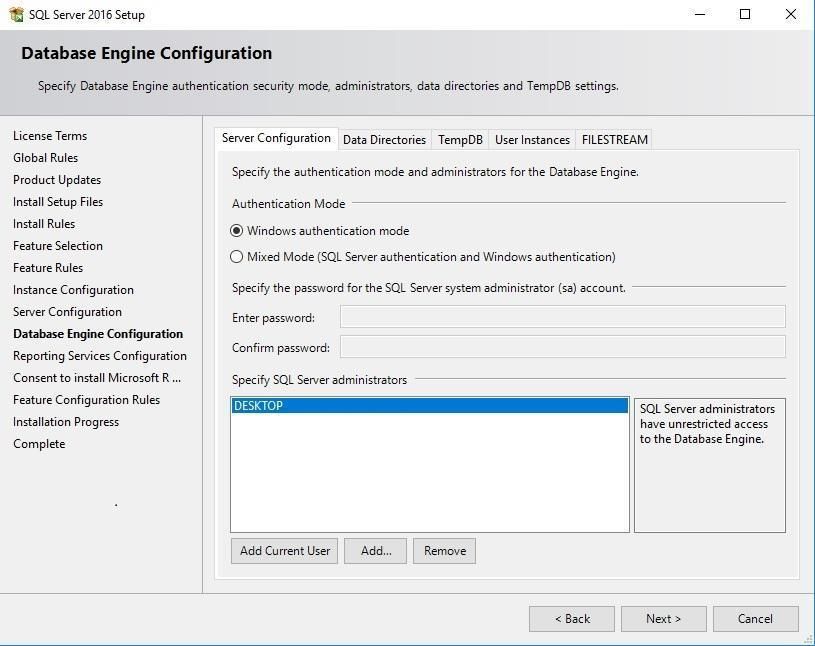Select Reporting Services Configuration step

coord(100,355)
